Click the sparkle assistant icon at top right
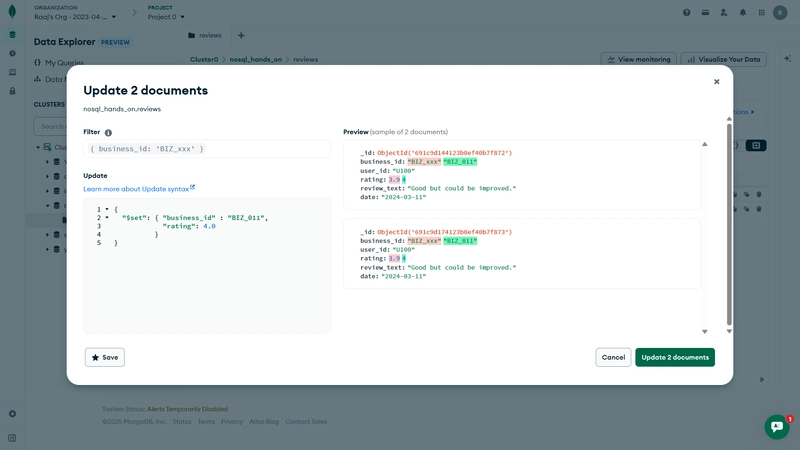The width and height of the screenshot is (800, 450). click(x=787, y=59)
